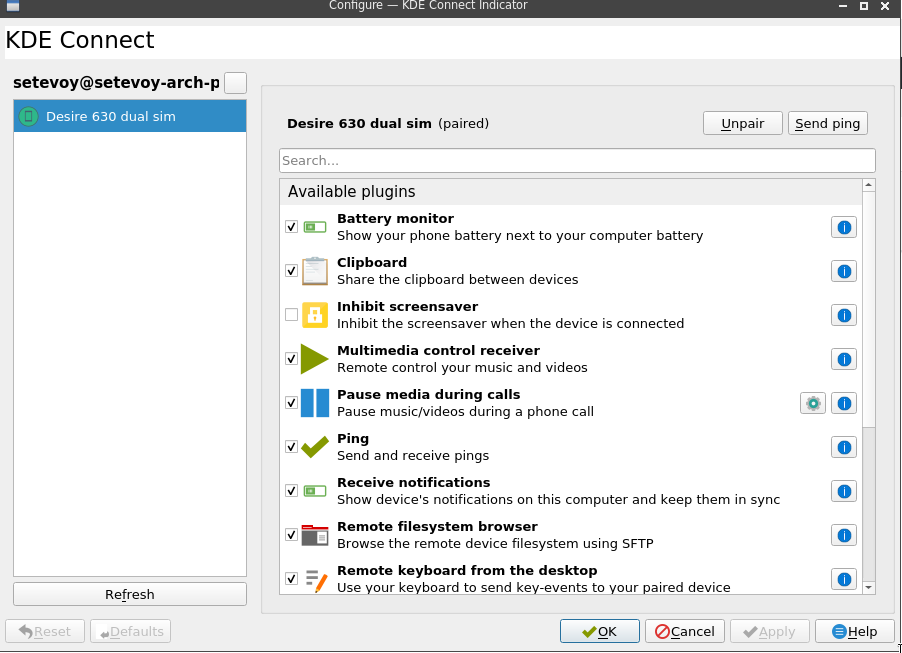This screenshot has width=902, height=653.
Task: Configure Pause media during calls via gear
Action: [813, 403]
